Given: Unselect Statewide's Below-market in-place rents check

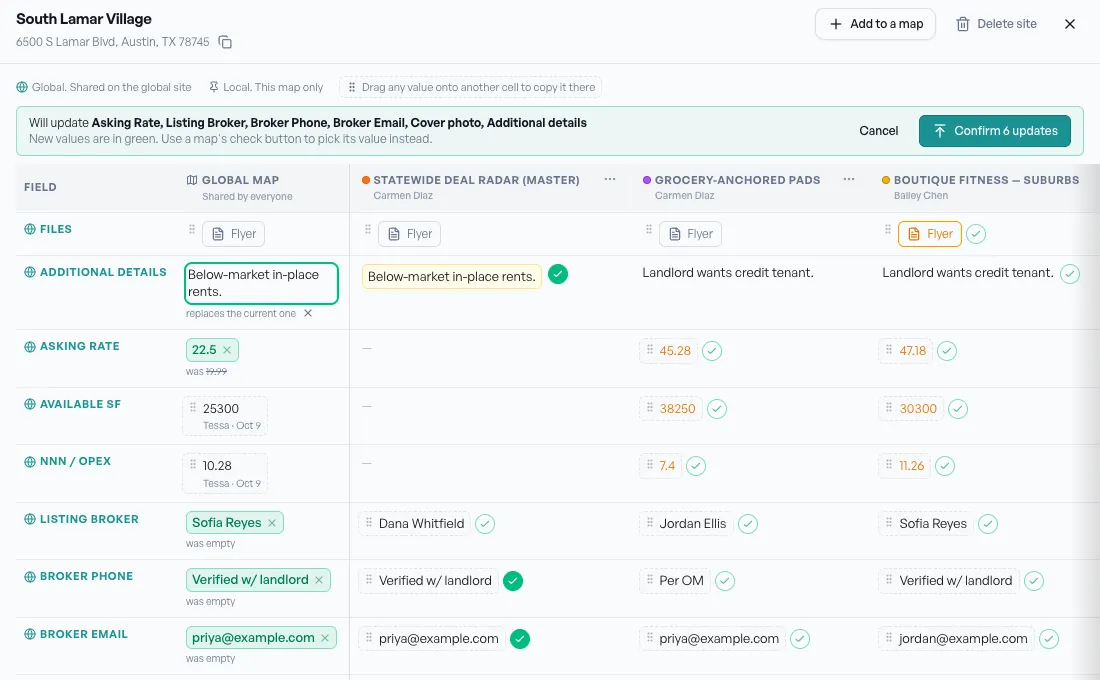Looking at the screenshot, I should click(x=558, y=274).
